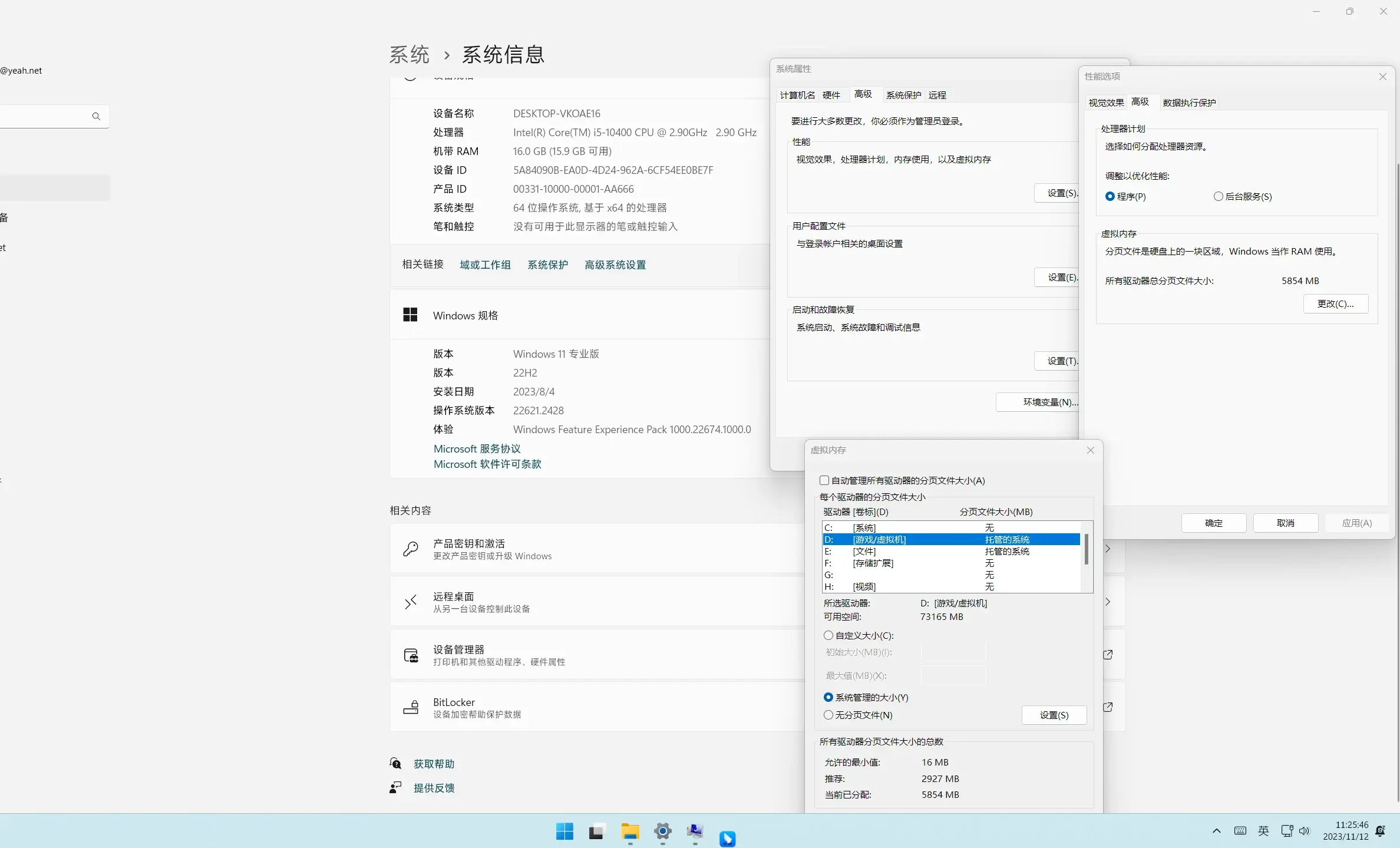Image resolution: width=1400 pixels, height=848 pixels.
Task: Close the 性能选项 dialog
Action: [x=1383, y=77]
